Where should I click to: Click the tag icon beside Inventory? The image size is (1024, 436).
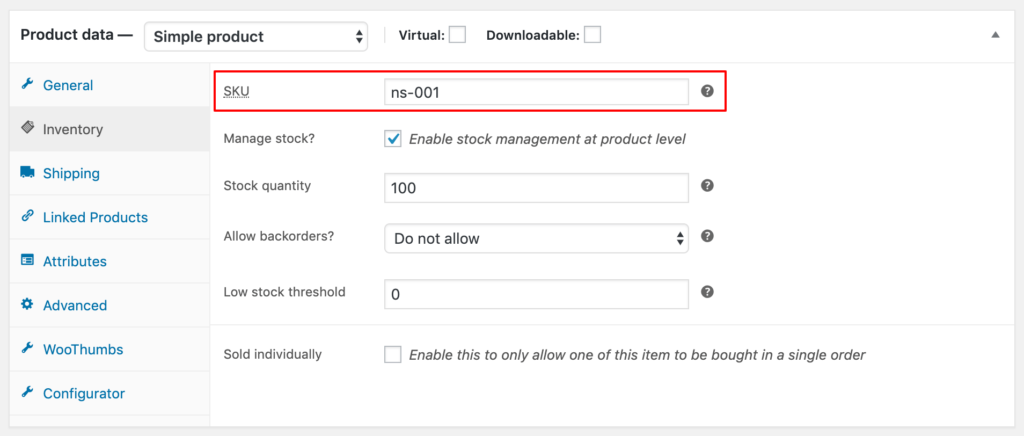pyautogui.click(x=27, y=129)
